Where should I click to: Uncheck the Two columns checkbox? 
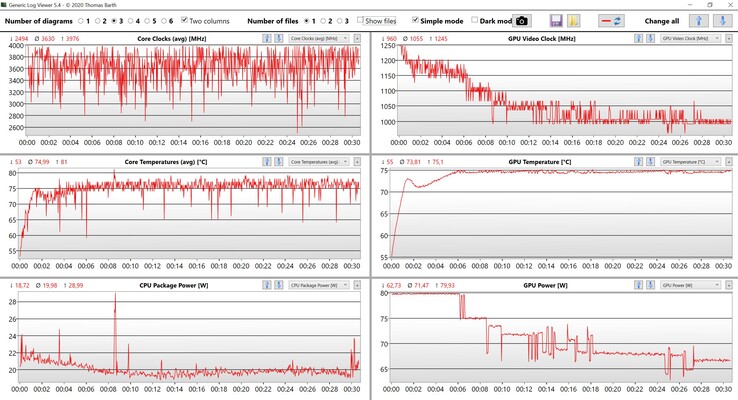point(184,20)
